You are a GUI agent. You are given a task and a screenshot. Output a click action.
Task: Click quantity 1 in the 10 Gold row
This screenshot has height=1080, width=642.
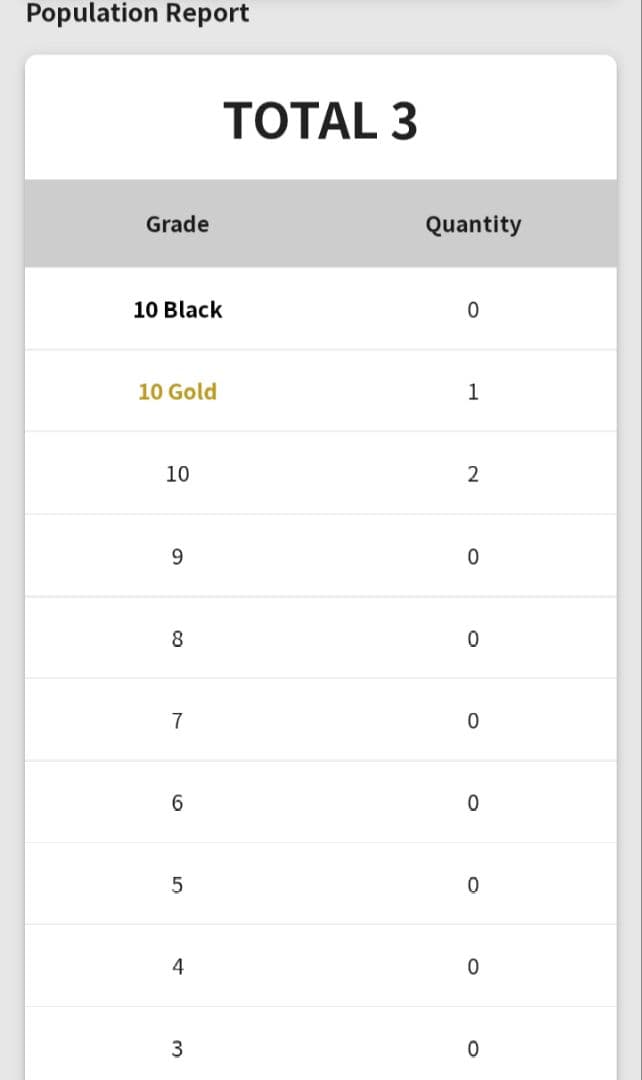(473, 392)
